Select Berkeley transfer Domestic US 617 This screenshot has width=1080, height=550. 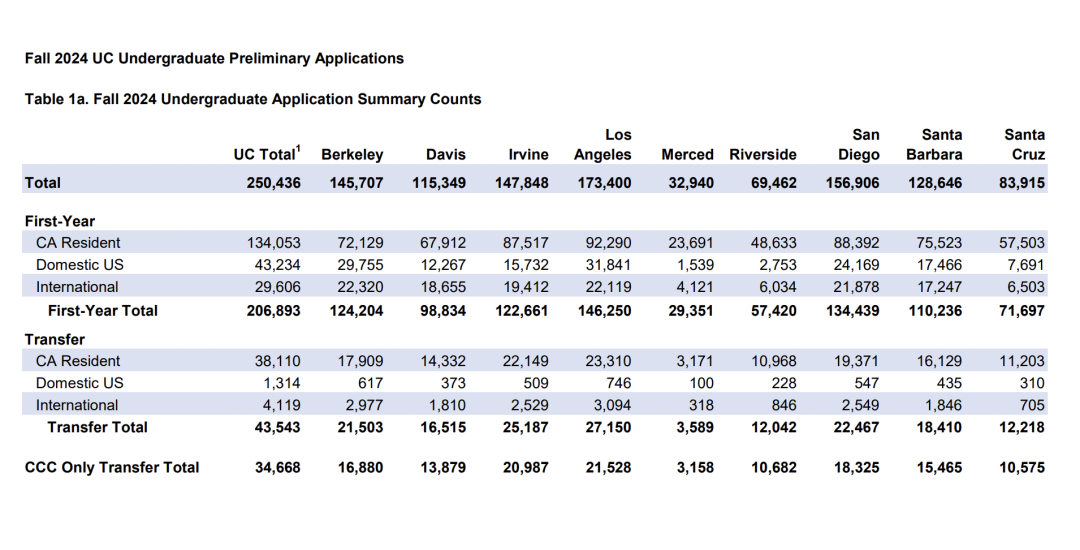tap(370, 383)
